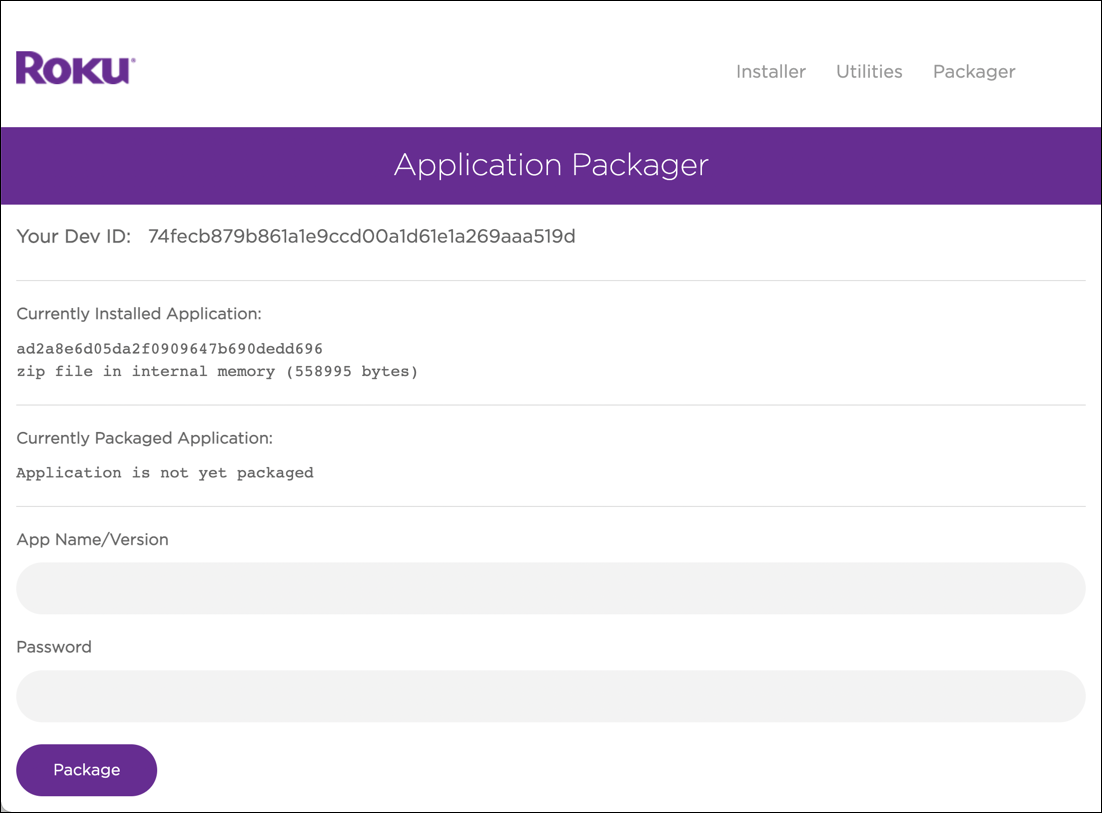
Task: Click the 'Password' label
Action: [x=54, y=647]
